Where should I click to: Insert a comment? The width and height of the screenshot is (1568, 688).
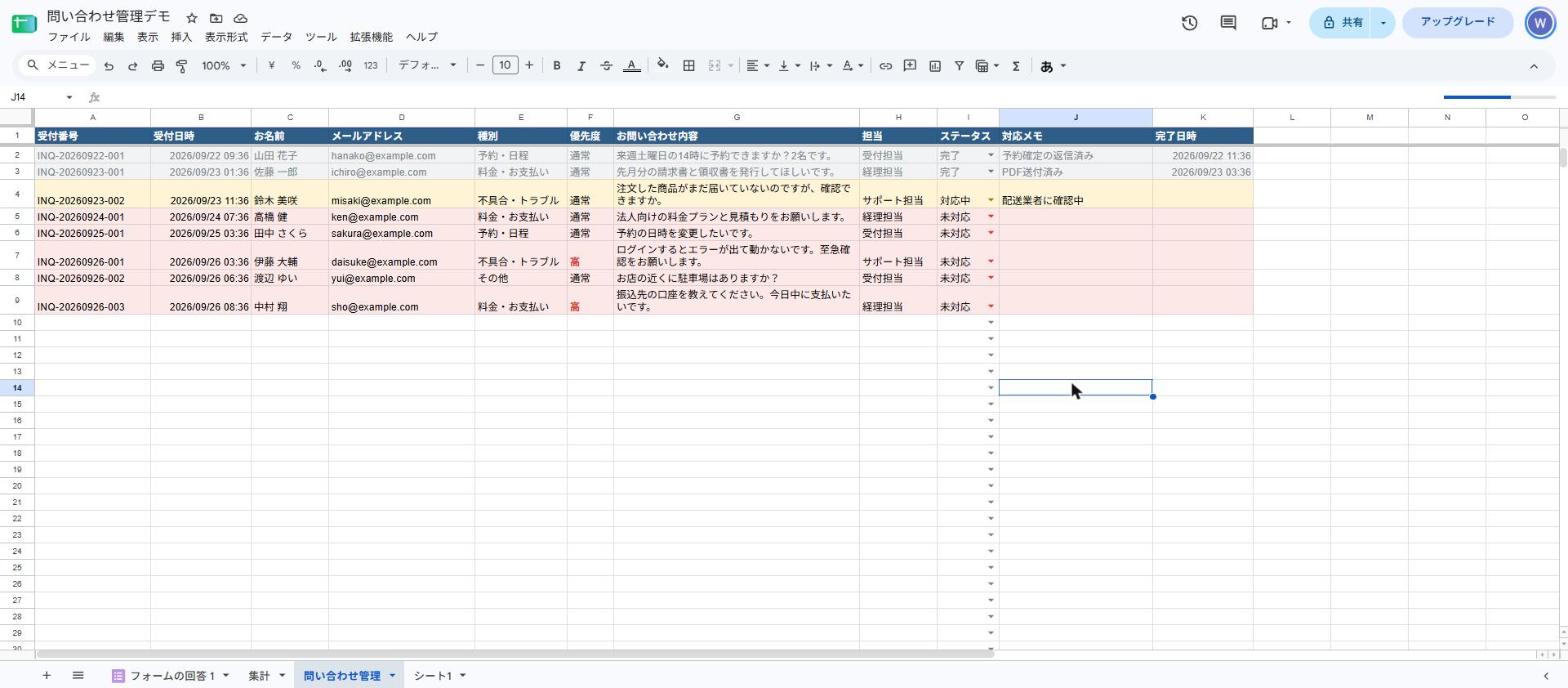point(910,66)
